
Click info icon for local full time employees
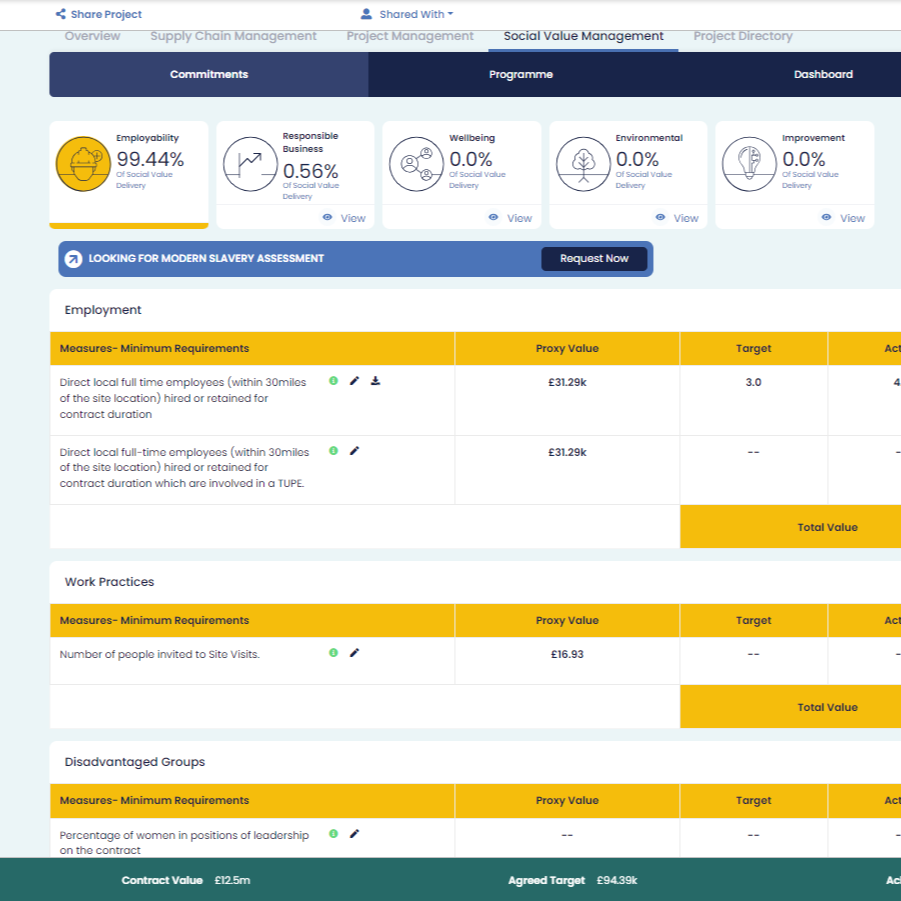point(333,381)
